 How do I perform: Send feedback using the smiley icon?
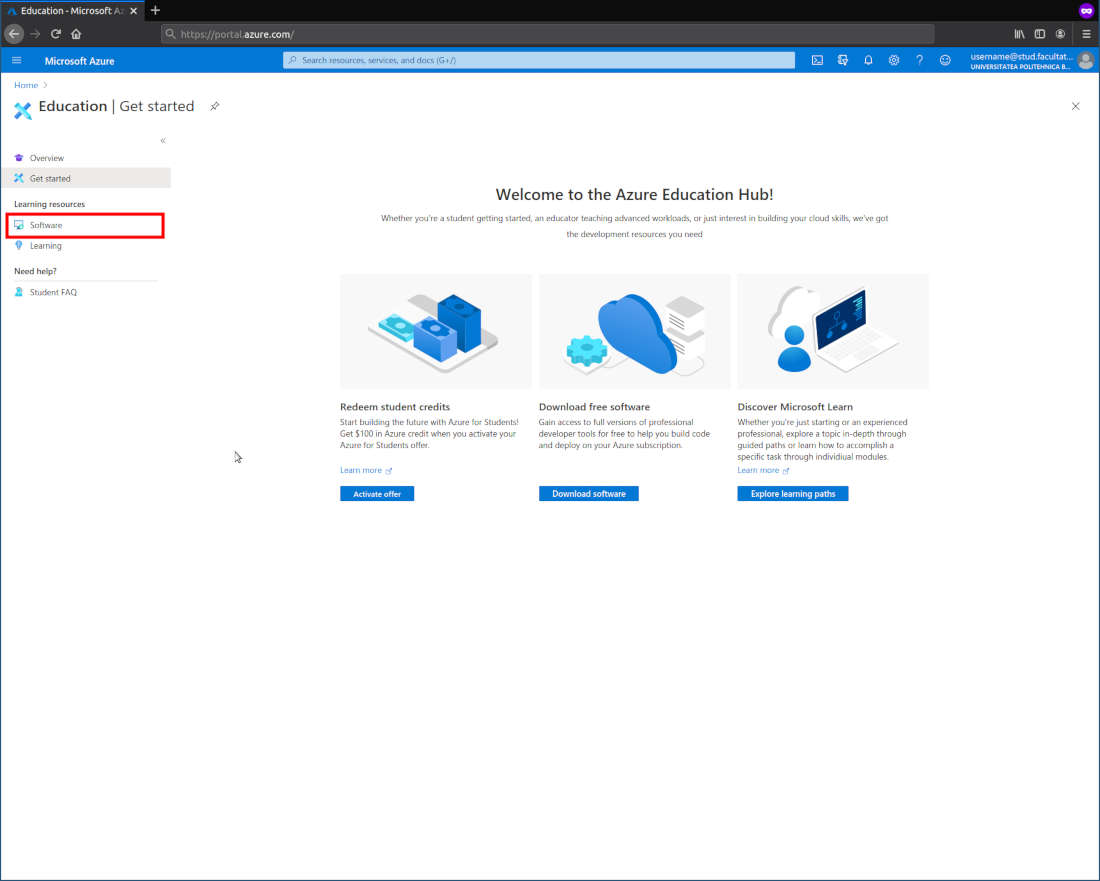[945, 60]
